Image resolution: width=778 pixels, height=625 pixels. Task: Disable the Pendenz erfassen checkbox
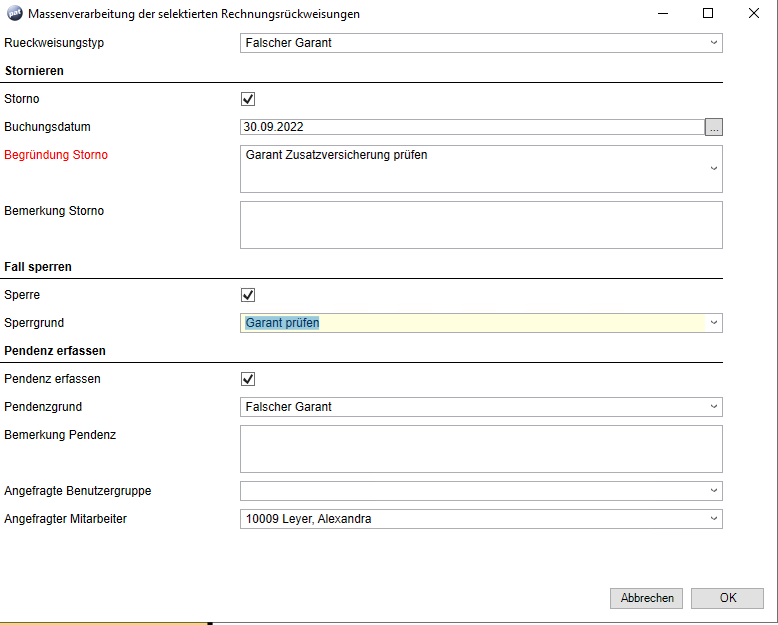click(x=248, y=379)
